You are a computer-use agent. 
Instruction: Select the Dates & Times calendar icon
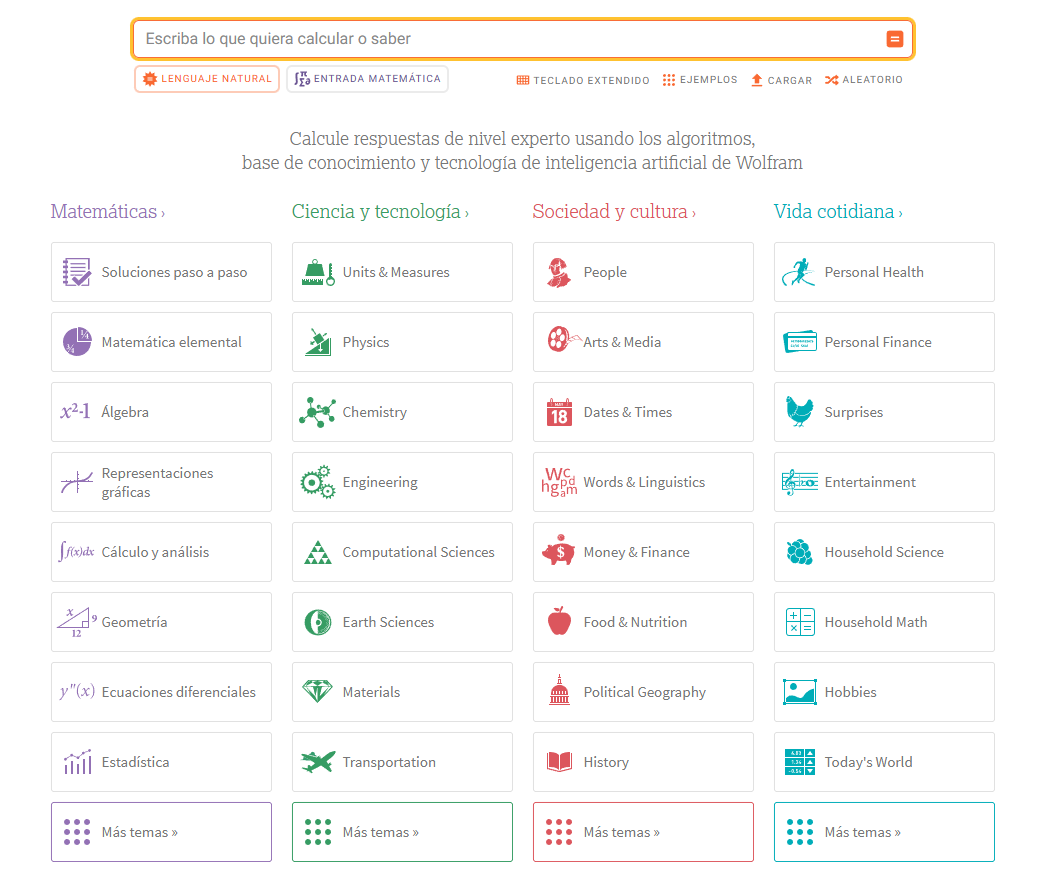coord(558,412)
